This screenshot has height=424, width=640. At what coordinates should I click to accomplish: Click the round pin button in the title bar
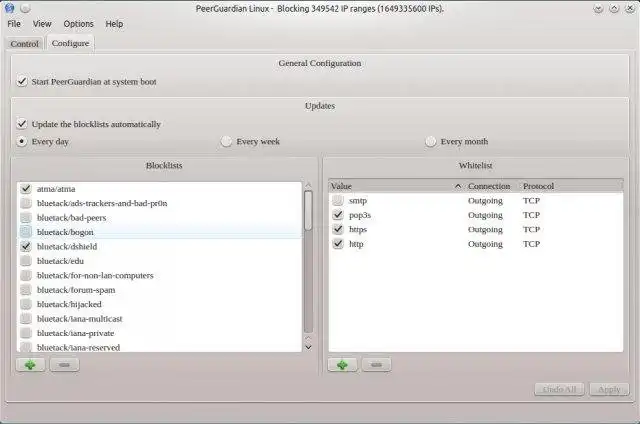pyautogui.click(x=25, y=8)
